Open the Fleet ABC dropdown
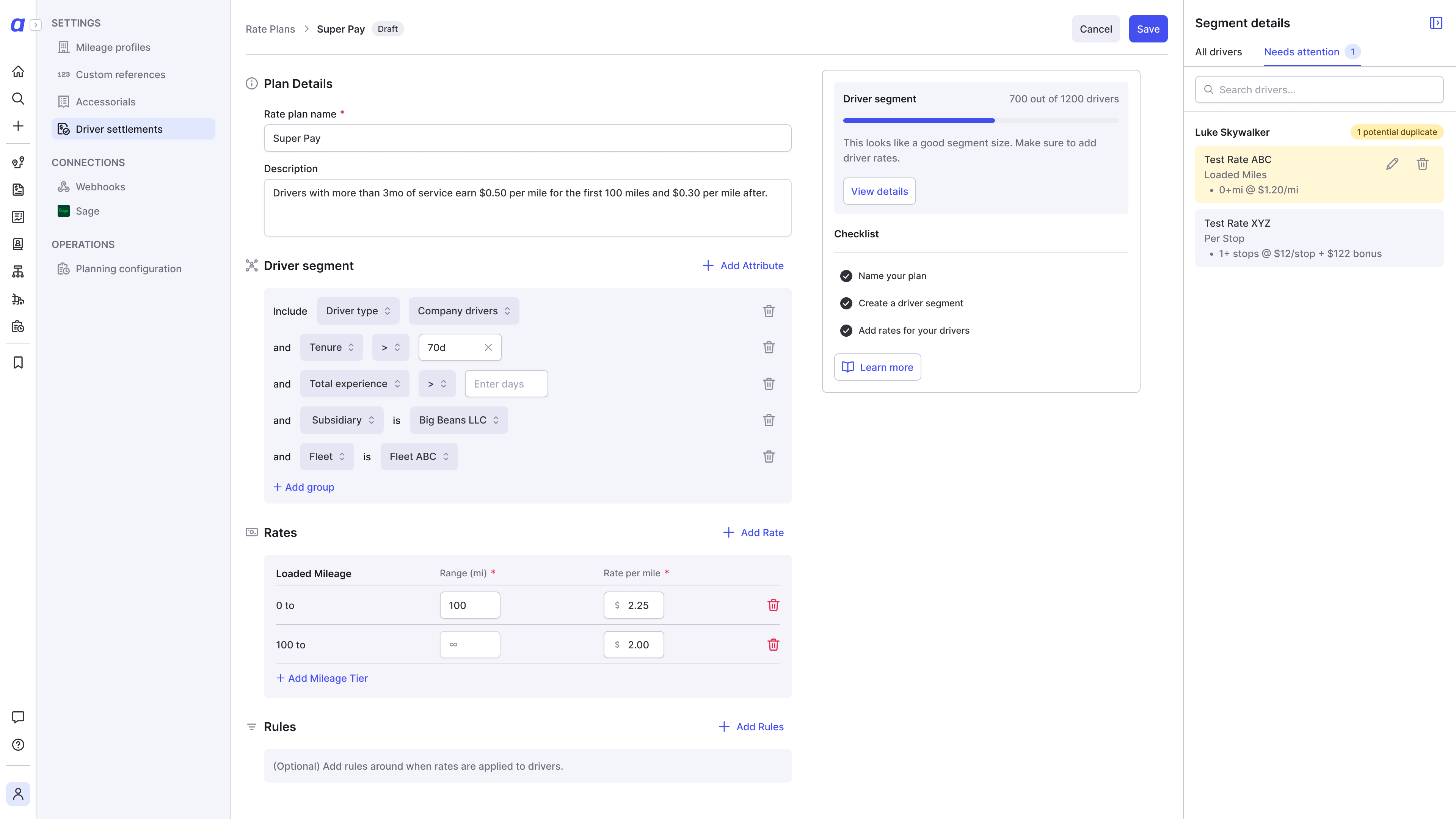1456x819 pixels. pos(419,456)
